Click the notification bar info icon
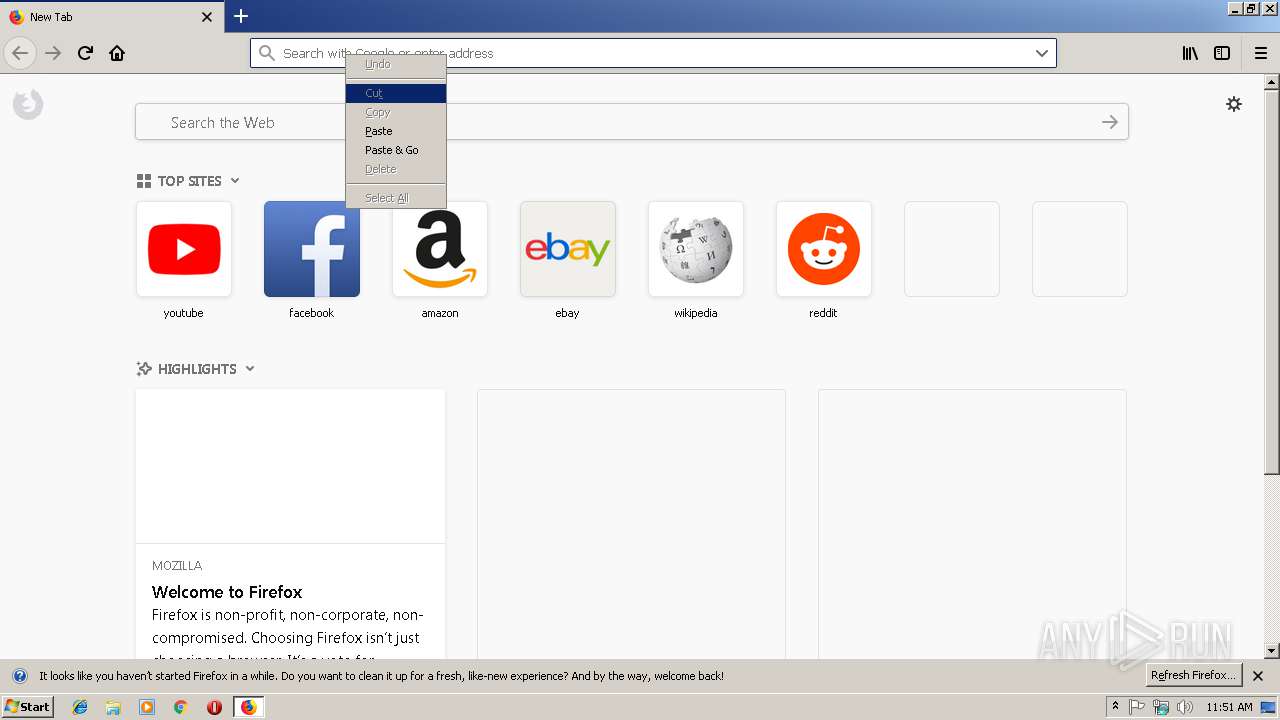This screenshot has width=1280, height=720. [19, 676]
